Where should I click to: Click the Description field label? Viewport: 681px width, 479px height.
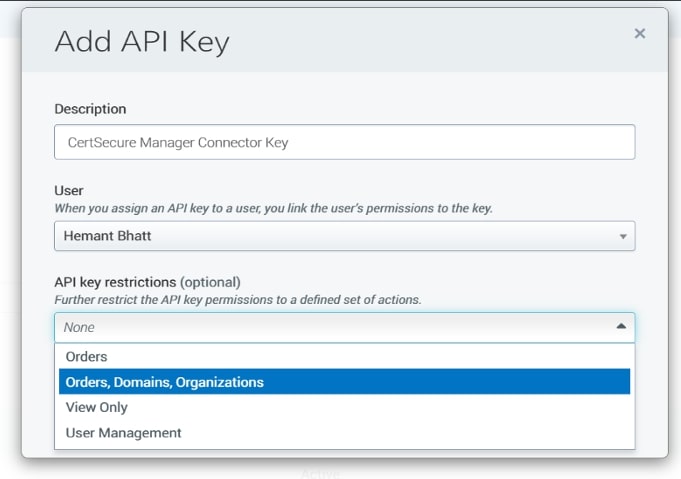tap(90, 109)
